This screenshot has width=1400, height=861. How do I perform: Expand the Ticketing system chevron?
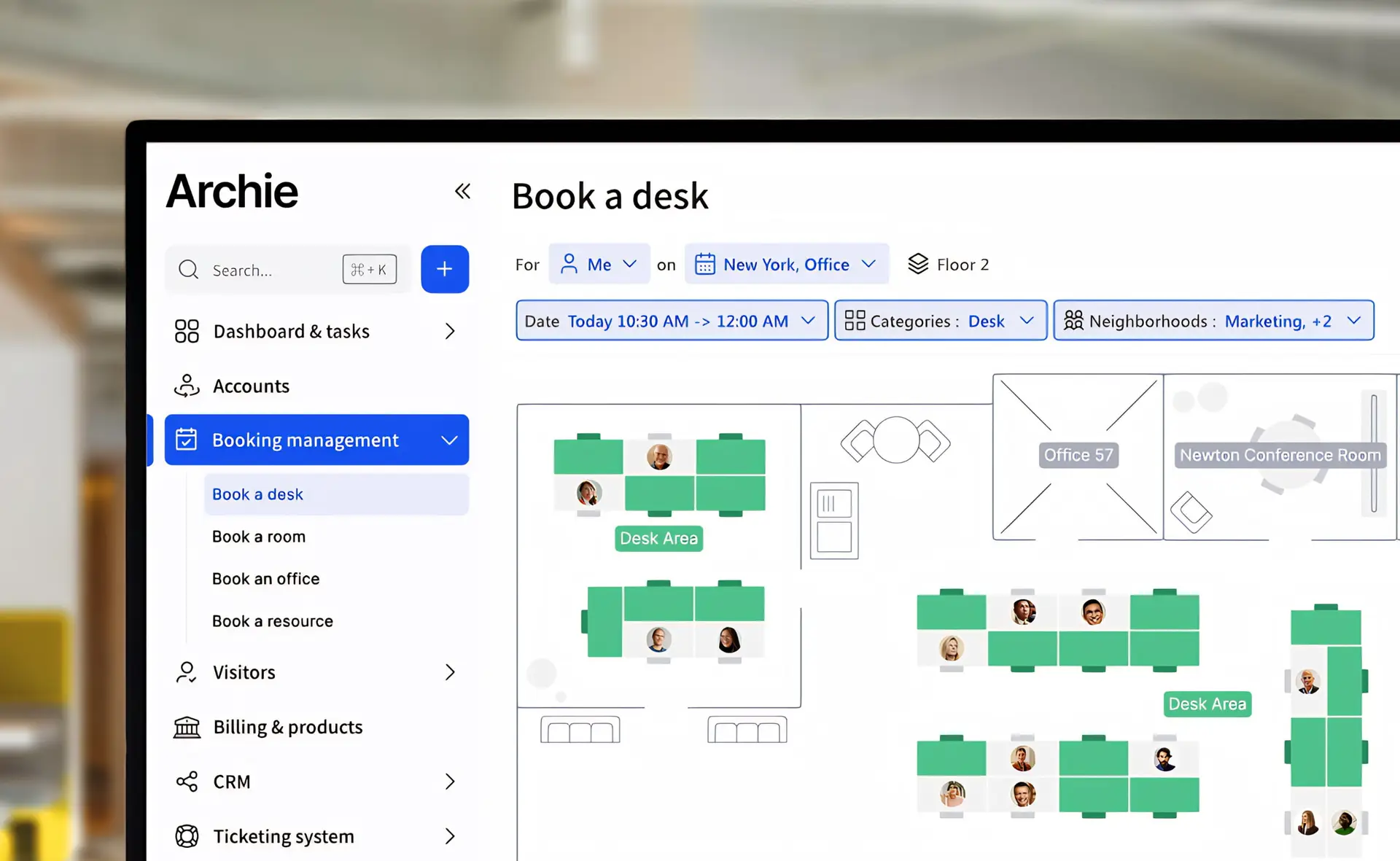[x=450, y=836]
